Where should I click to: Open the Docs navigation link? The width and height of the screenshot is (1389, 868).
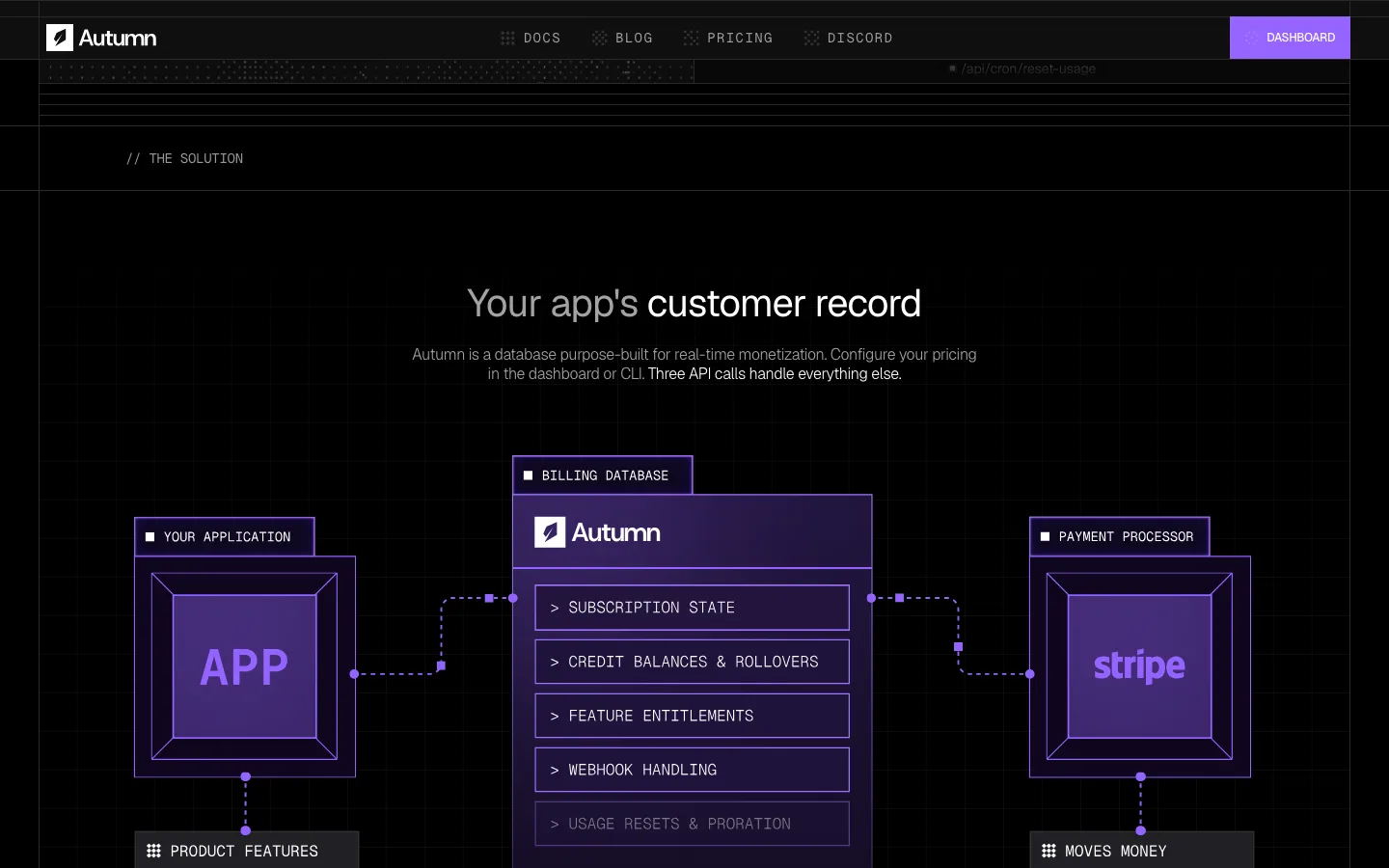tap(531, 38)
